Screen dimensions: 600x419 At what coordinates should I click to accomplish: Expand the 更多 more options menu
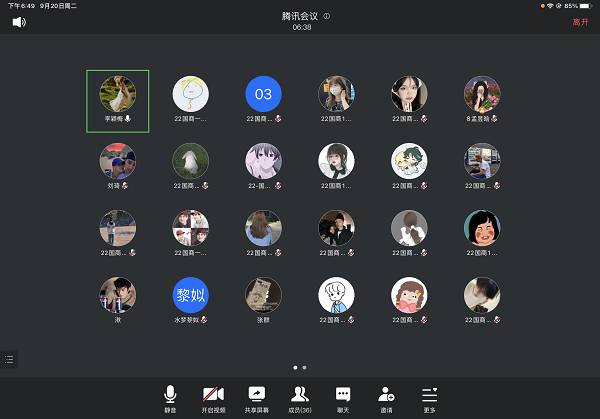429,397
